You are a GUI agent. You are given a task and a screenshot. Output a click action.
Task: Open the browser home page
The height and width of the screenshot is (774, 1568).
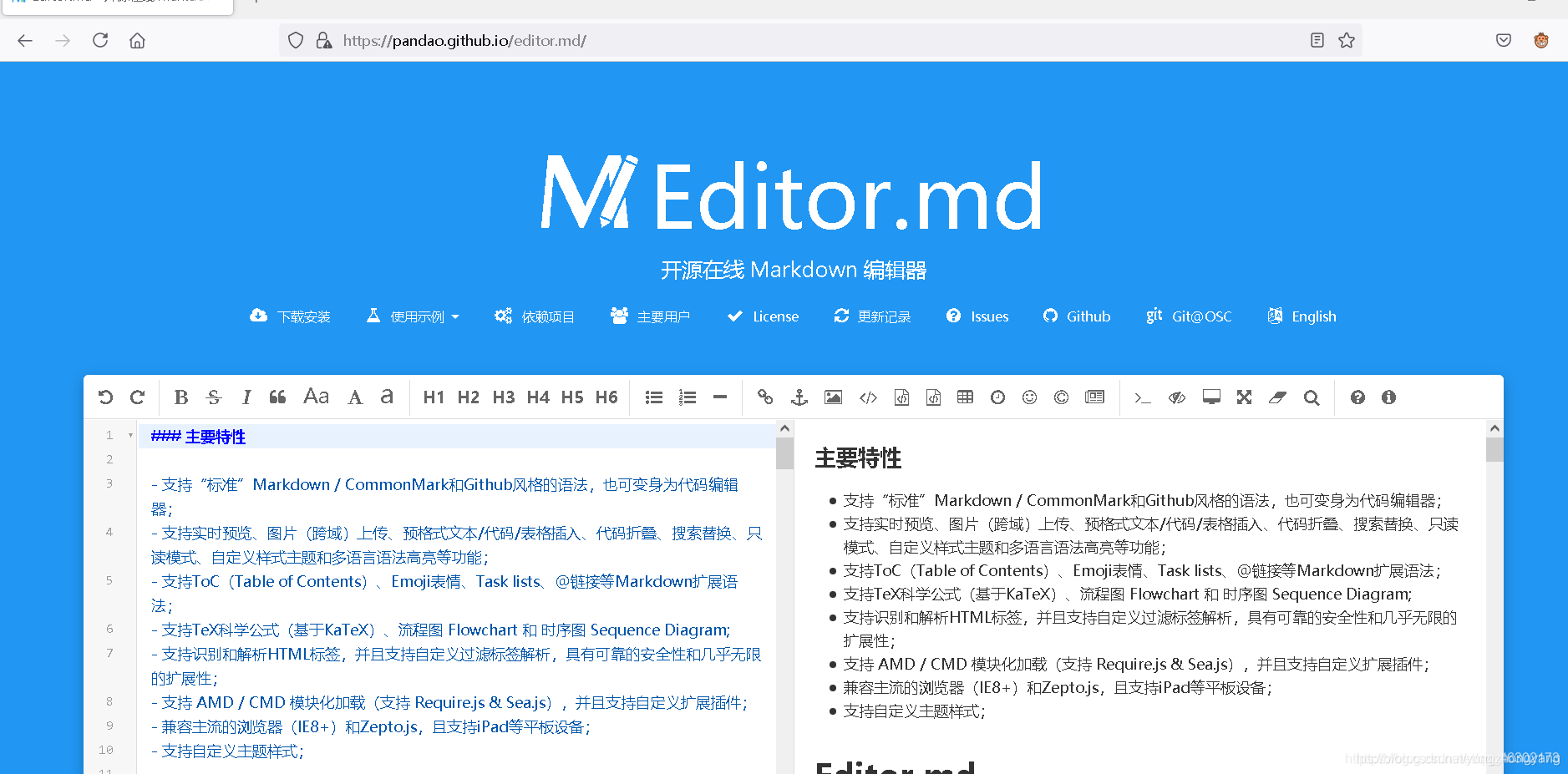tap(137, 40)
